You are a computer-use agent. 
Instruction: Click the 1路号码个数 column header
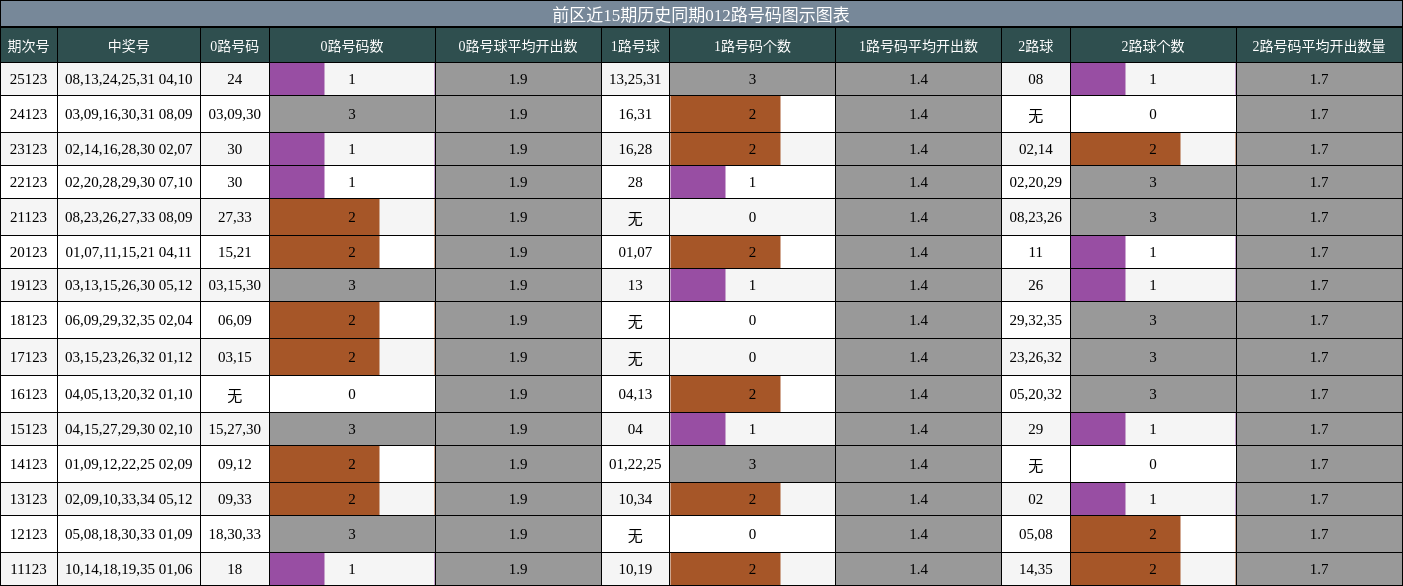coord(752,46)
